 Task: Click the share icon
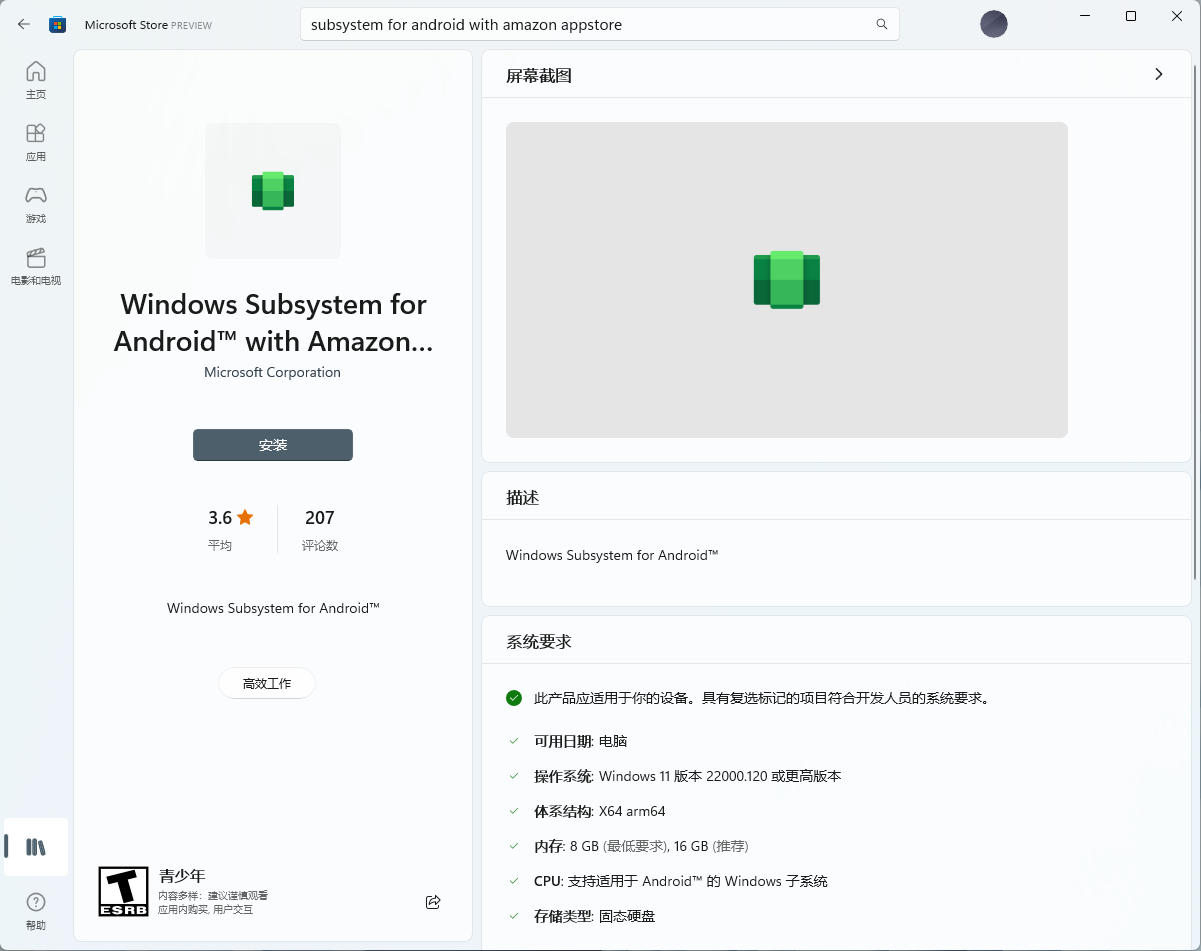pyautogui.click(x=433, y=902)
